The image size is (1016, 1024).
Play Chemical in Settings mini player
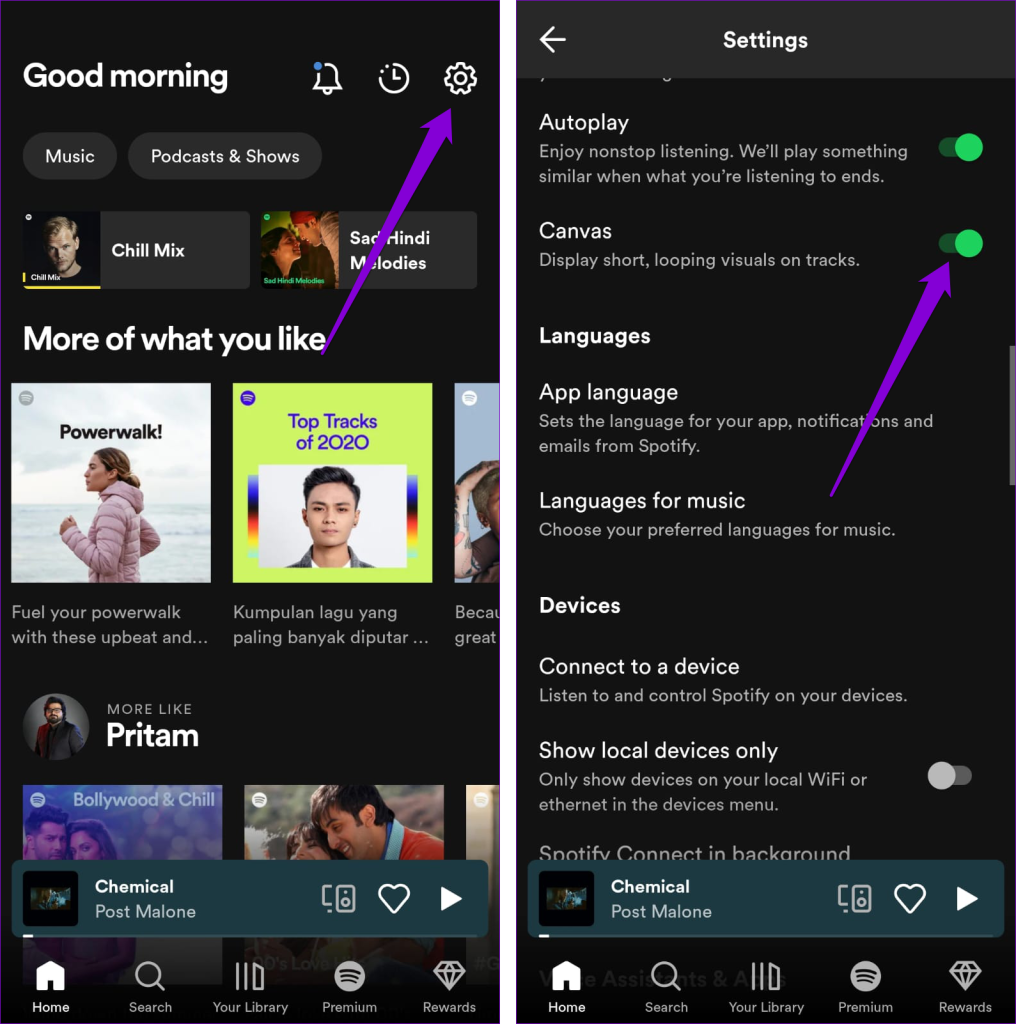pyautogui.click(x=966, y=899)
